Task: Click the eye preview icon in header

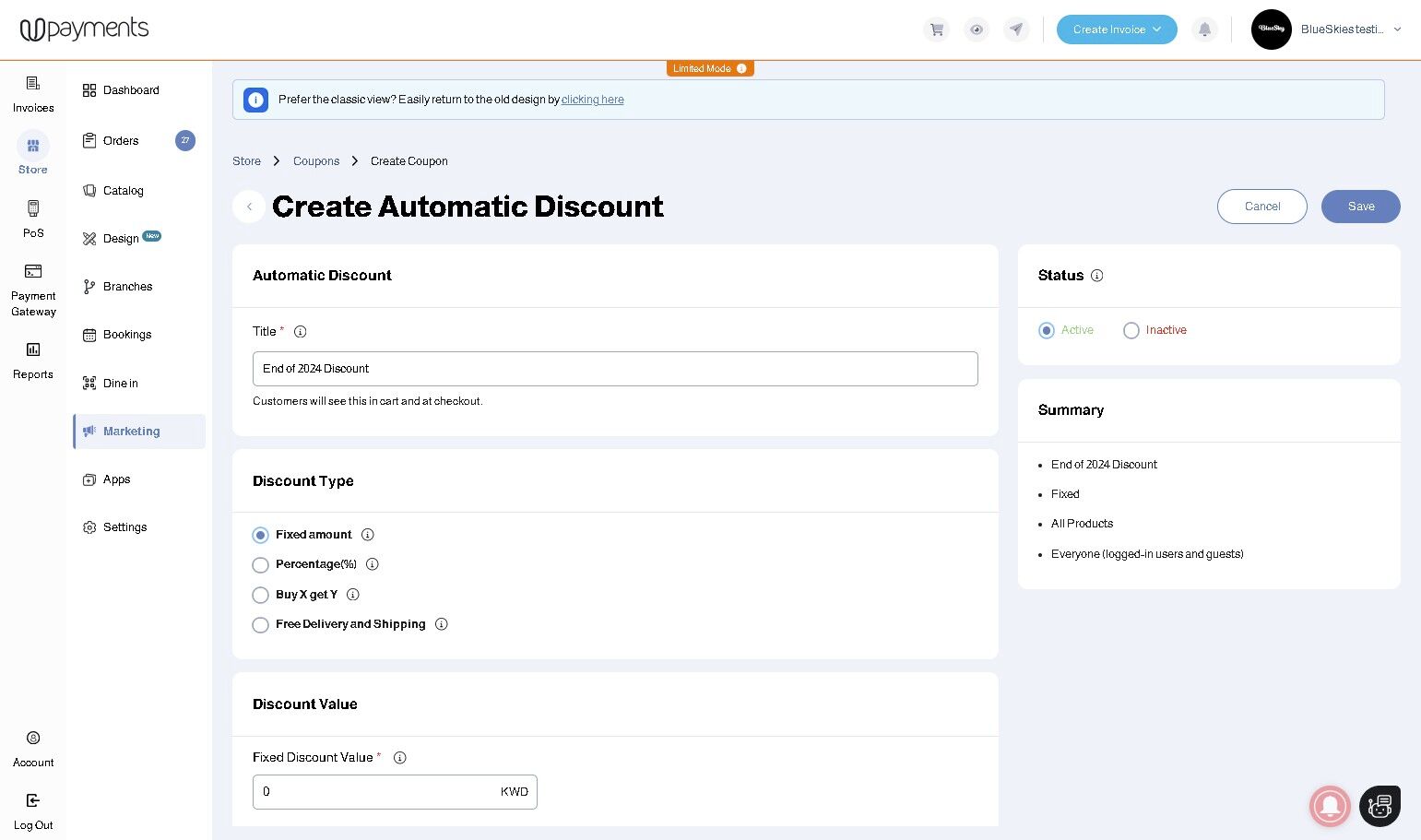Action: tap(977, 30)
